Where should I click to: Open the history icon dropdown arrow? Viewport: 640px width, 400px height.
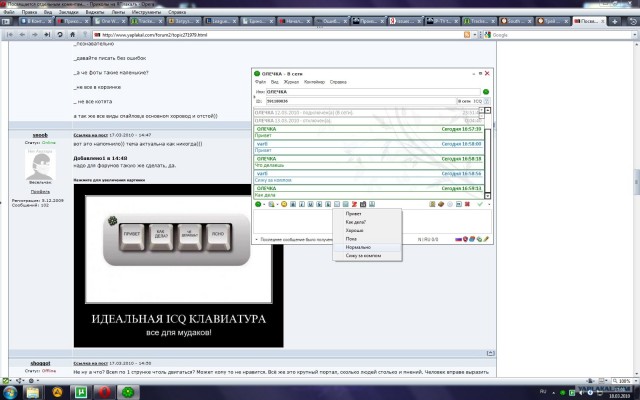(277, 204)
